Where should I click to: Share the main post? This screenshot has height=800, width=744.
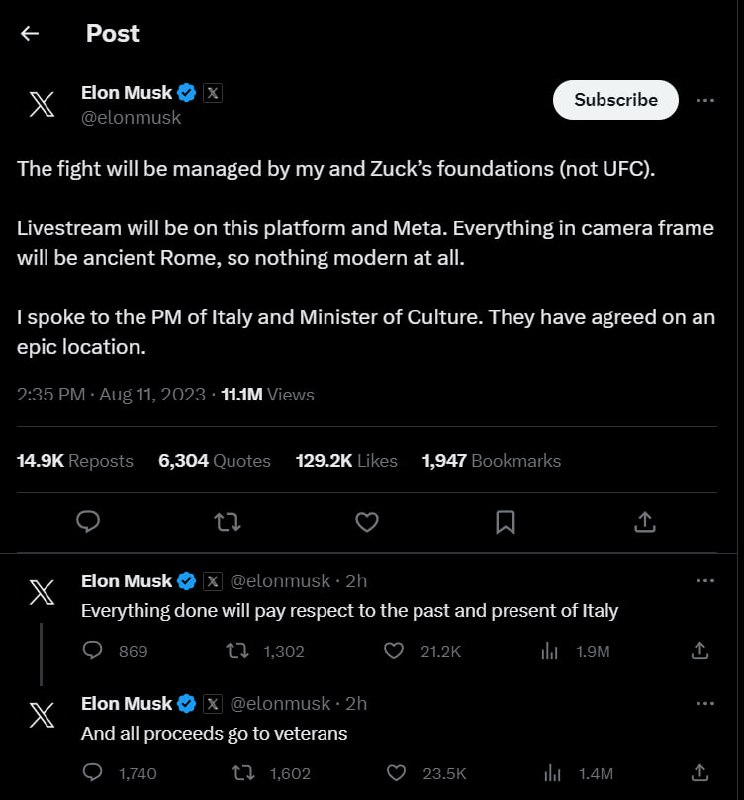(x=645, y=521)
